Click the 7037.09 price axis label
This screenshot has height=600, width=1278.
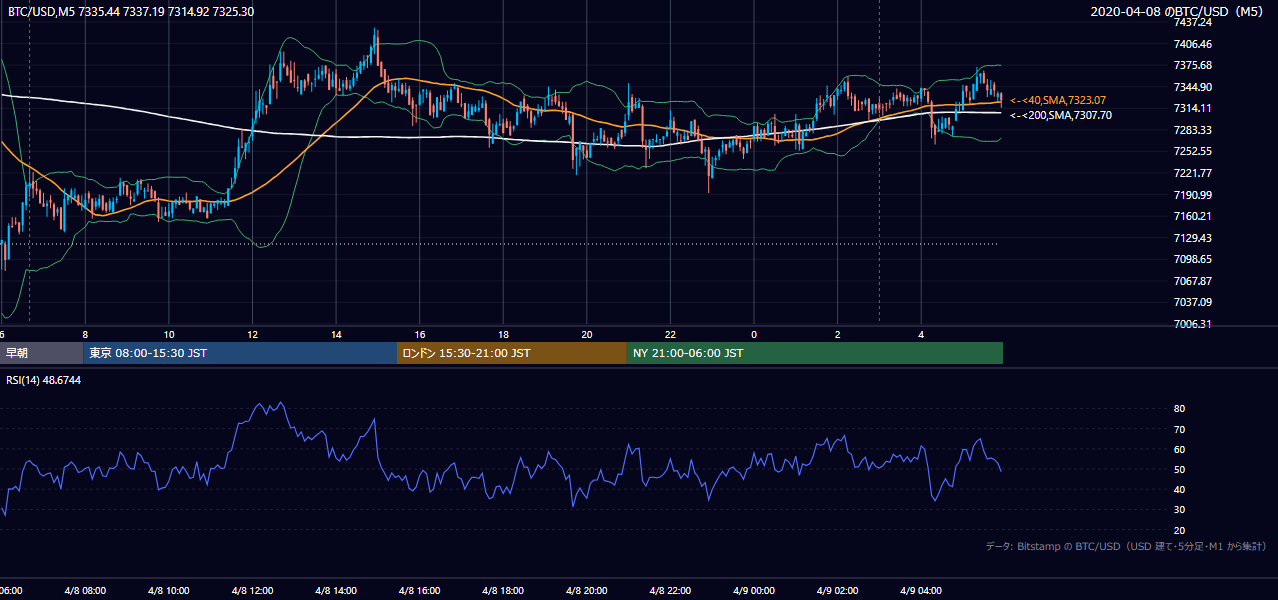point(1192,302)
